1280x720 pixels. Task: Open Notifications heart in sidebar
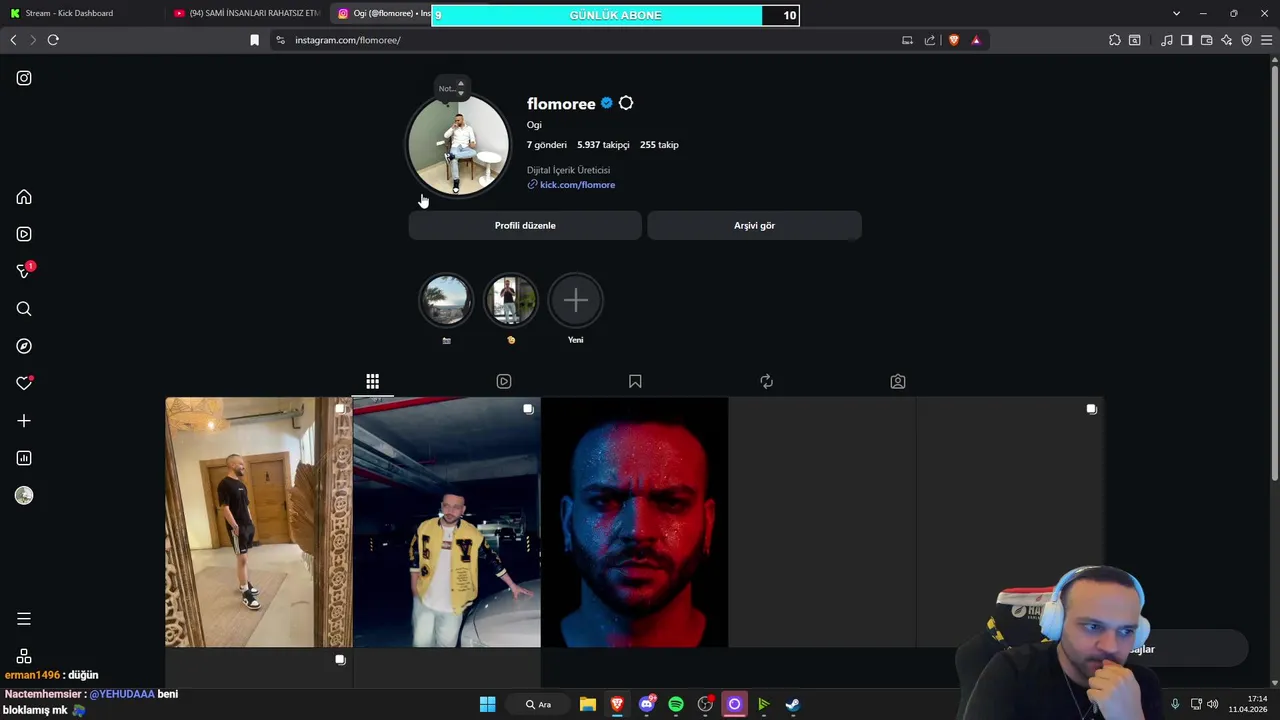(x=24, y=383)
